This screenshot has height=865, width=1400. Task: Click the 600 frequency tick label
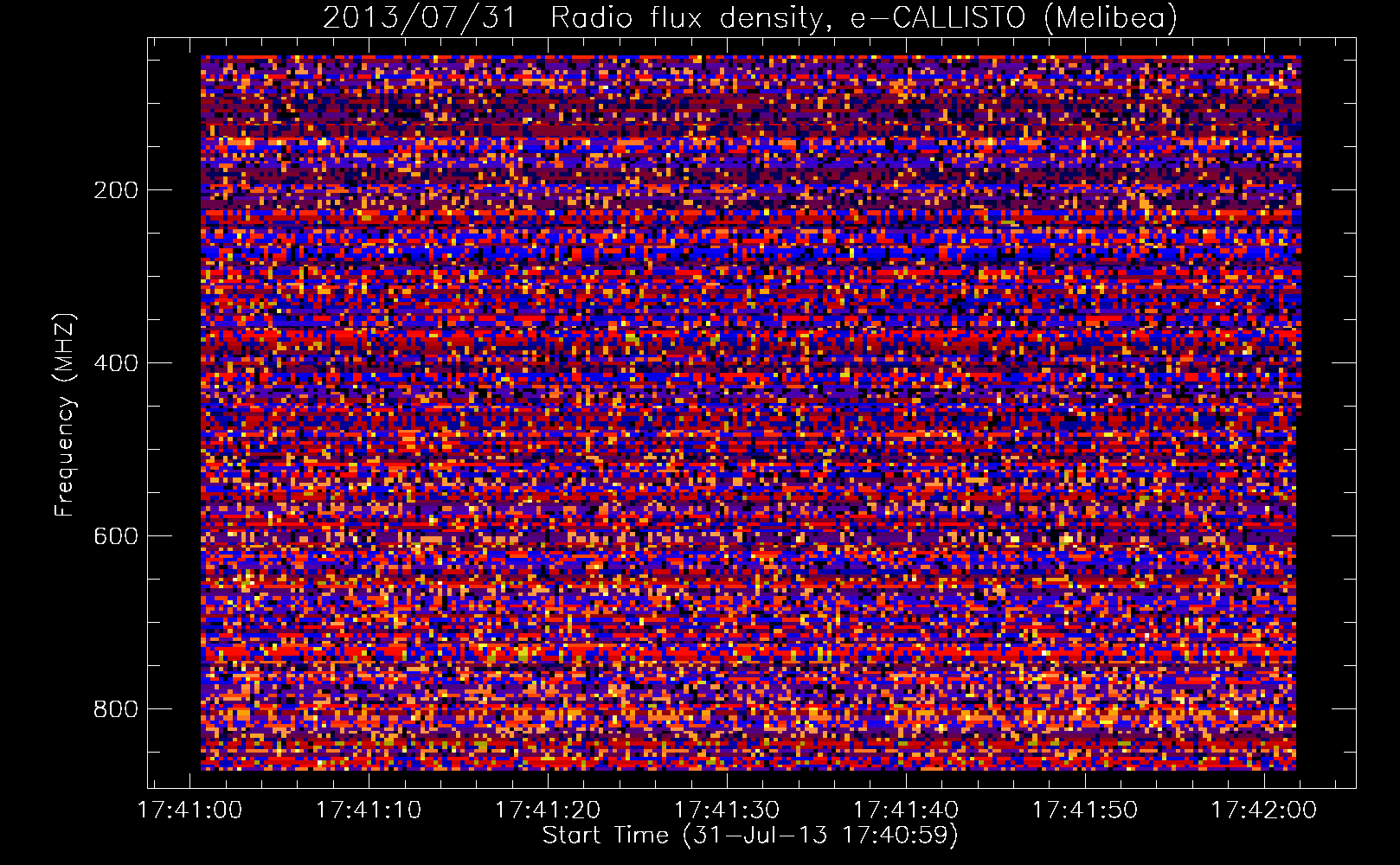pyautogui.click(x=116, y=536)
